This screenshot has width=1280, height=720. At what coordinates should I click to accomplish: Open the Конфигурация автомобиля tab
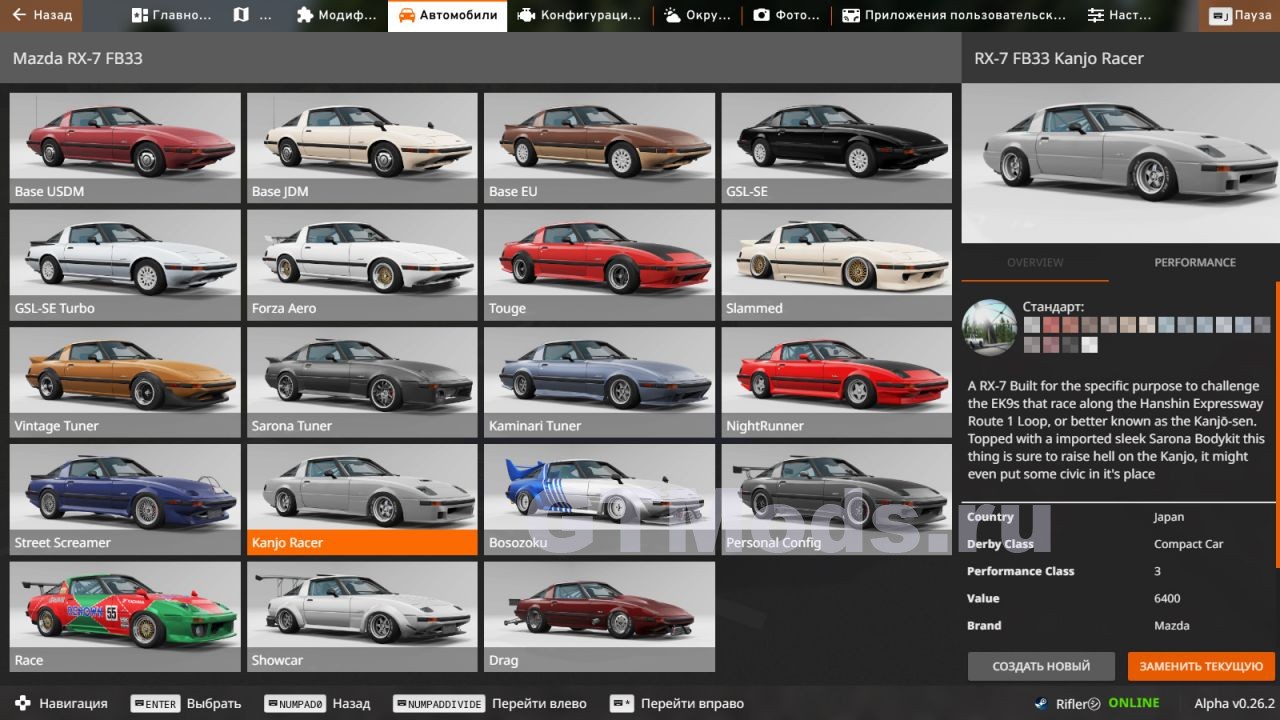point(579,15)
